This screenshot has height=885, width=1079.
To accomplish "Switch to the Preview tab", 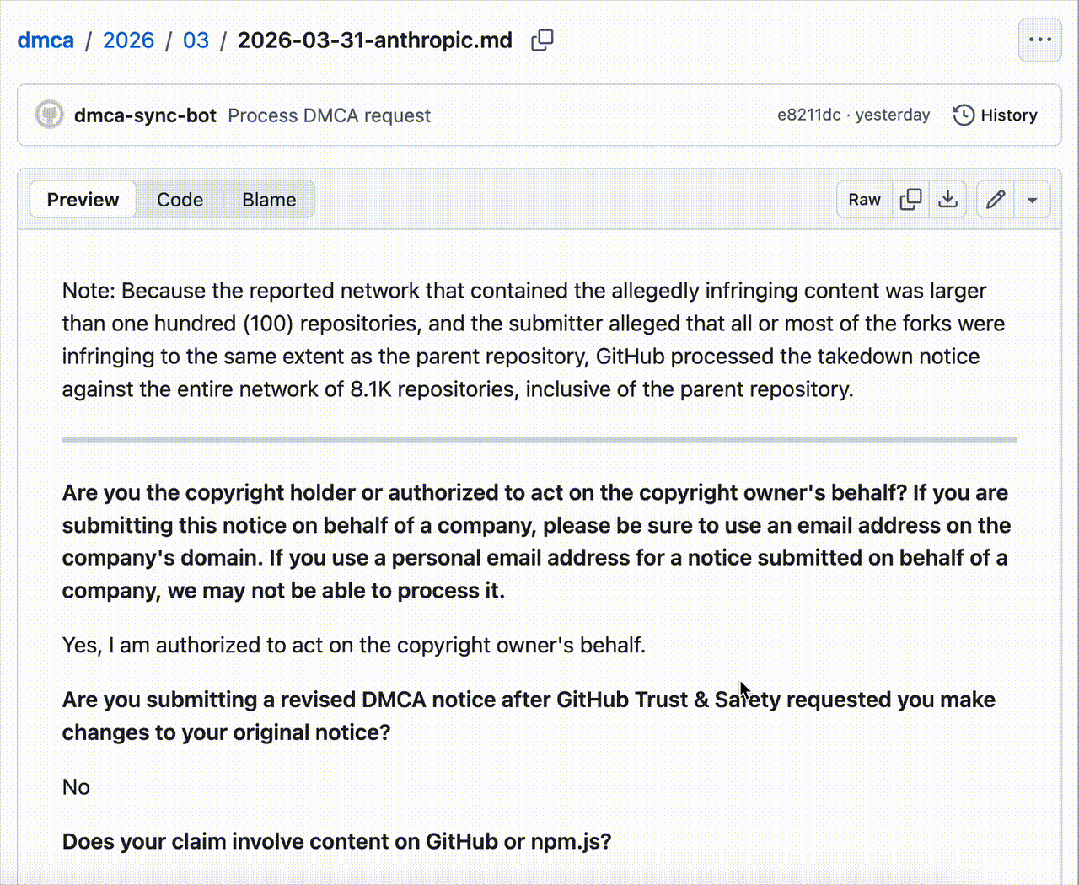I will pyautogui.click(x=83, y=199).
